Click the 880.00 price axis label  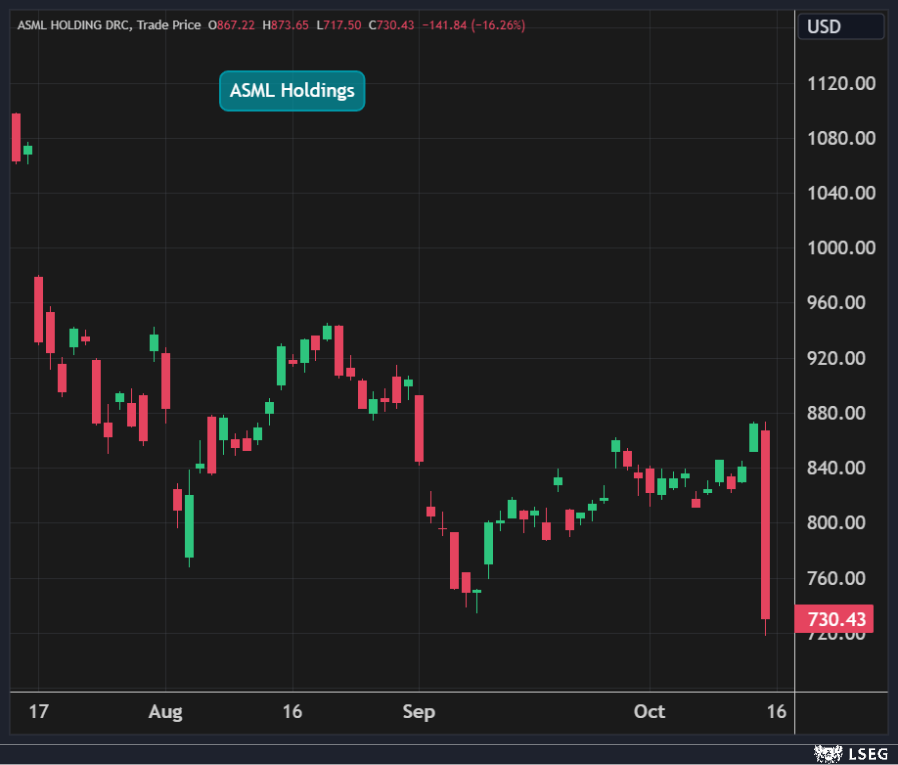(x=841, y=413)
